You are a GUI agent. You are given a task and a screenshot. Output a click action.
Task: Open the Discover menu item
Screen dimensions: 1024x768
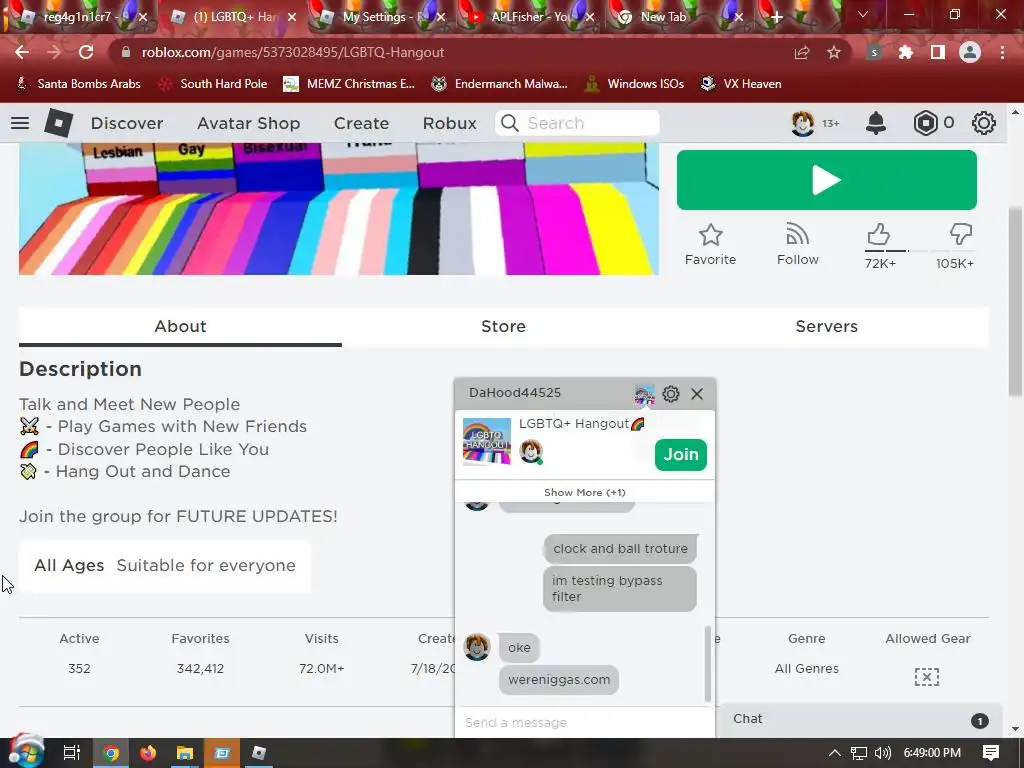click(x=127, y=123)
